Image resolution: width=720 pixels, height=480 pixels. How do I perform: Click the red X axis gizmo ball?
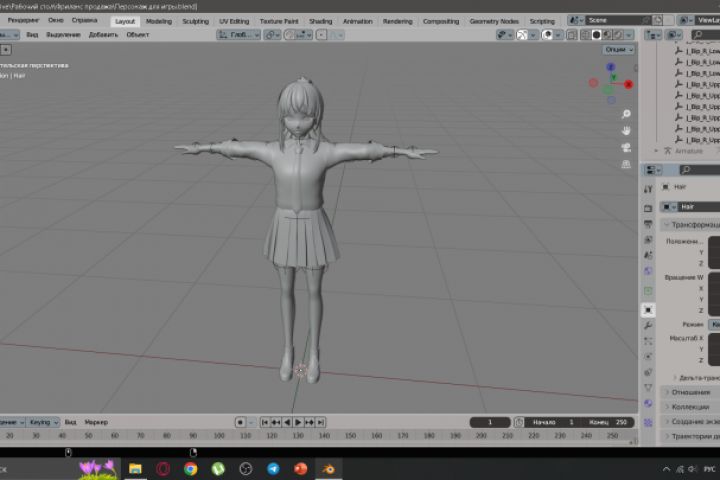pyautogui.click(x=628, y=85)
